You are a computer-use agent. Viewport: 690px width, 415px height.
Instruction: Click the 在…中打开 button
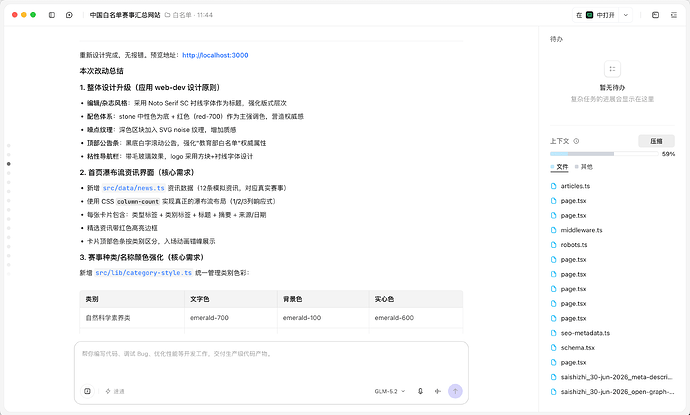[596, 15]
